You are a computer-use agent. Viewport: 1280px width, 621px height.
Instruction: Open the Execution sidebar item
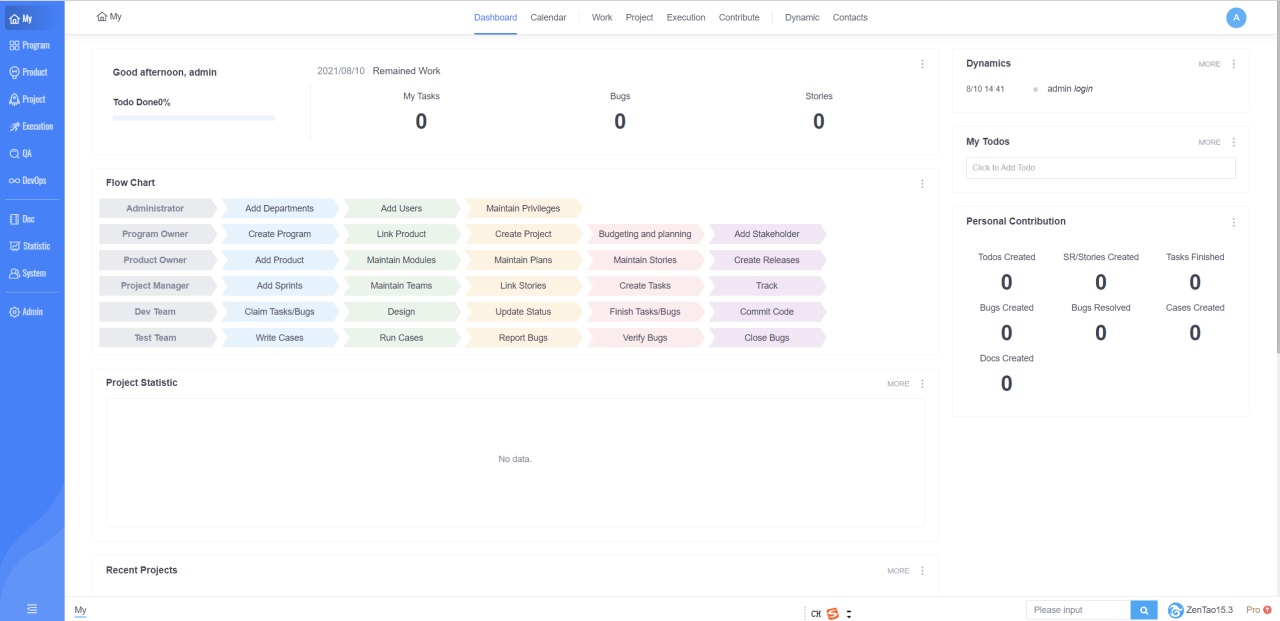pyautogui.click(x=30, y=127)
